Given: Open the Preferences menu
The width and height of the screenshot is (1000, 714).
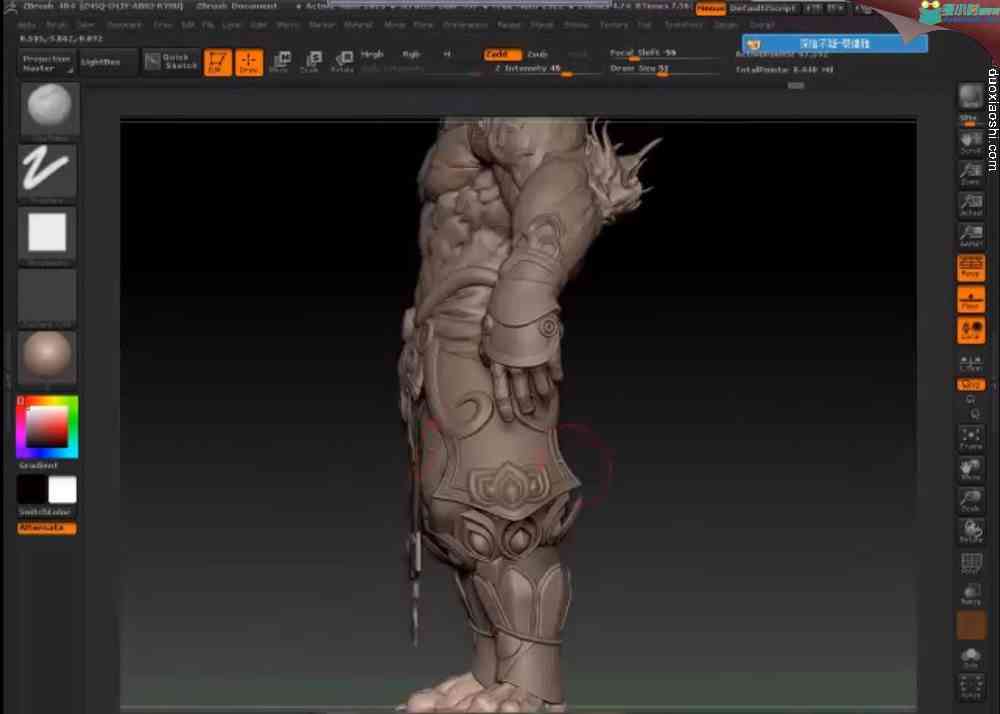Looking at the screenshot, I should [465, 25].
